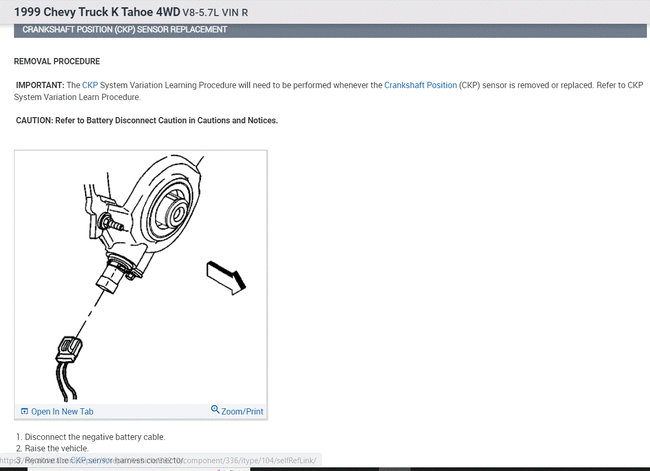Click the Zoom/Print link under the diagram
Viewport: 650px width, 471px height.
[x=242, y=411]
